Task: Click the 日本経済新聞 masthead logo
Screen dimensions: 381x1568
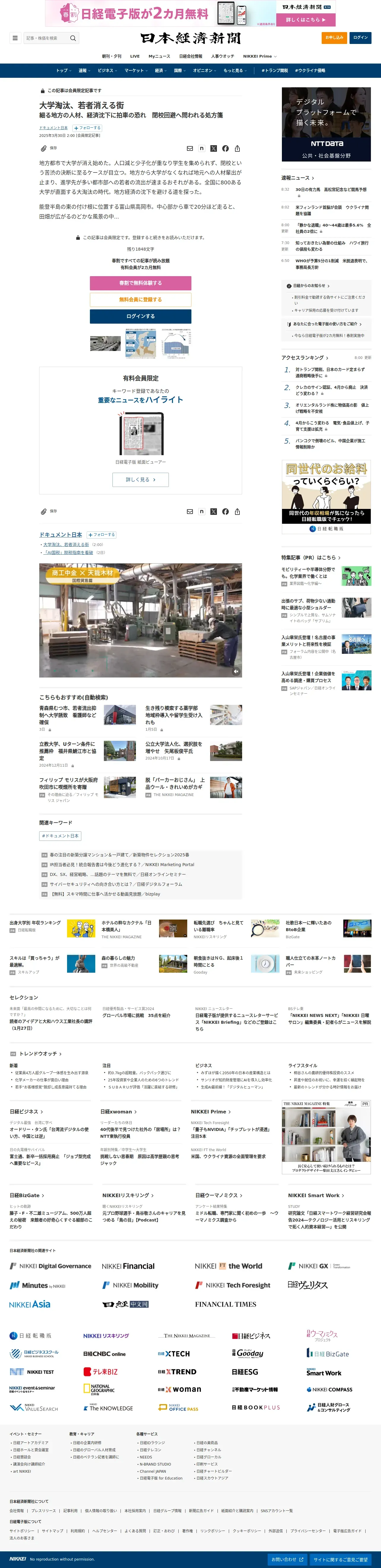Action: (x=190, y=38)
